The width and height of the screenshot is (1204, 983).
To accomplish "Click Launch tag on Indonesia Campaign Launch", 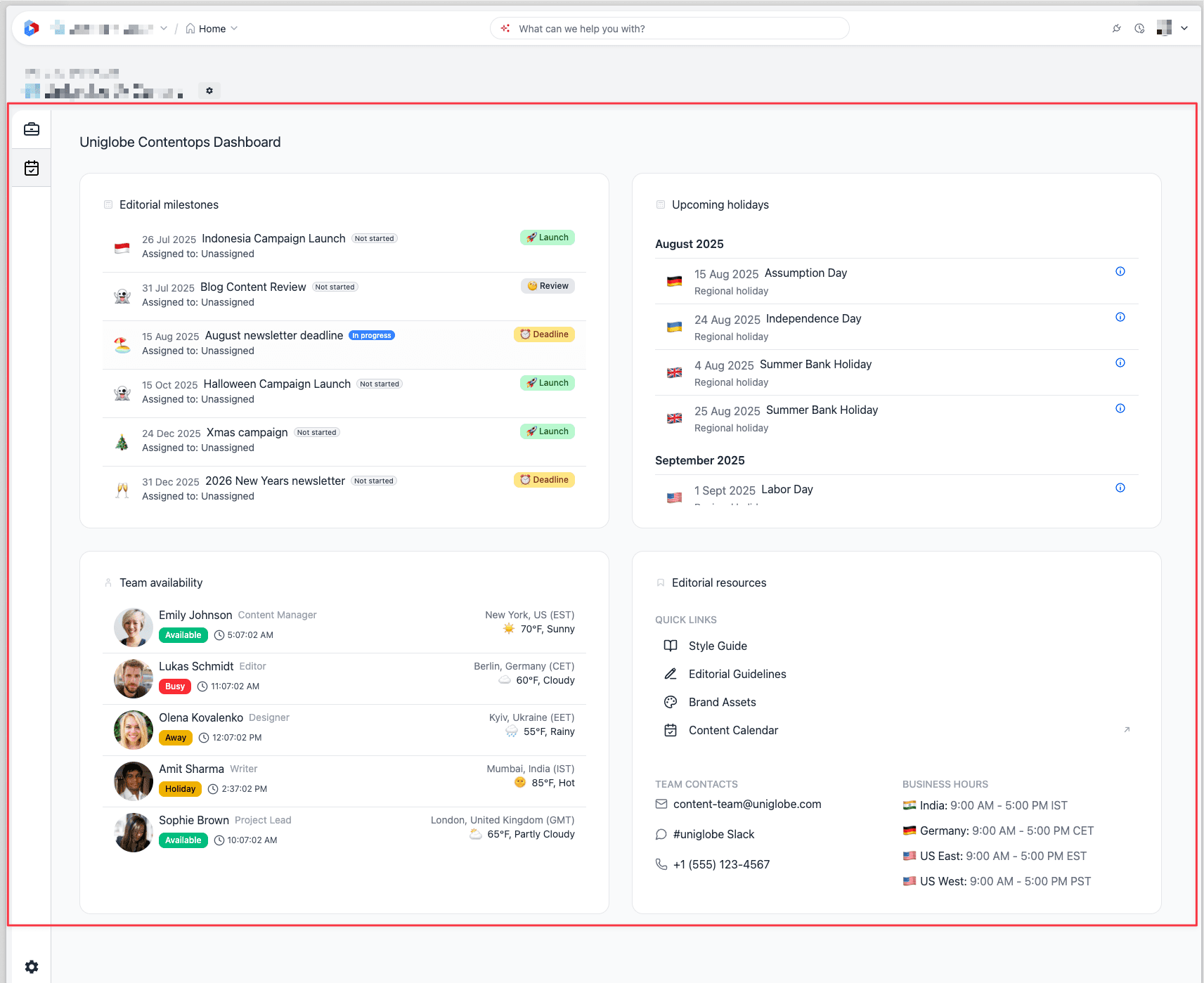I will tap(548, 237).
